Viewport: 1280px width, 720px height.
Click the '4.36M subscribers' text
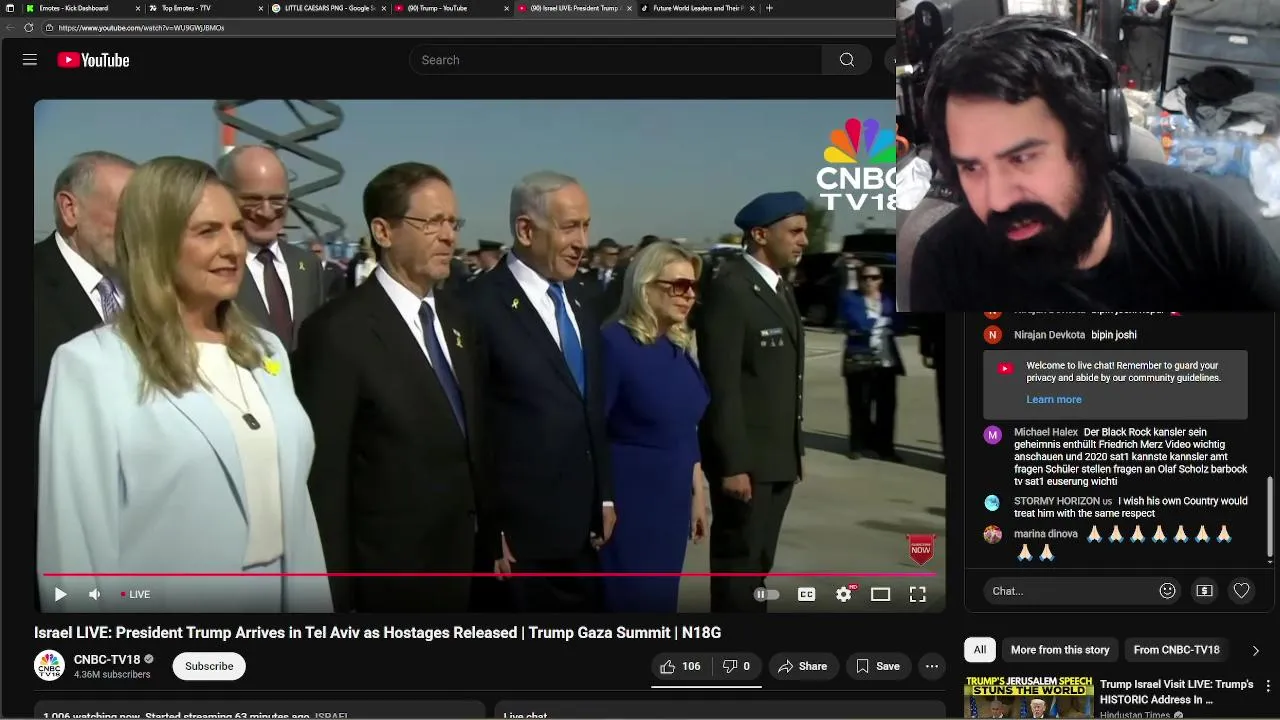[112, 674]
